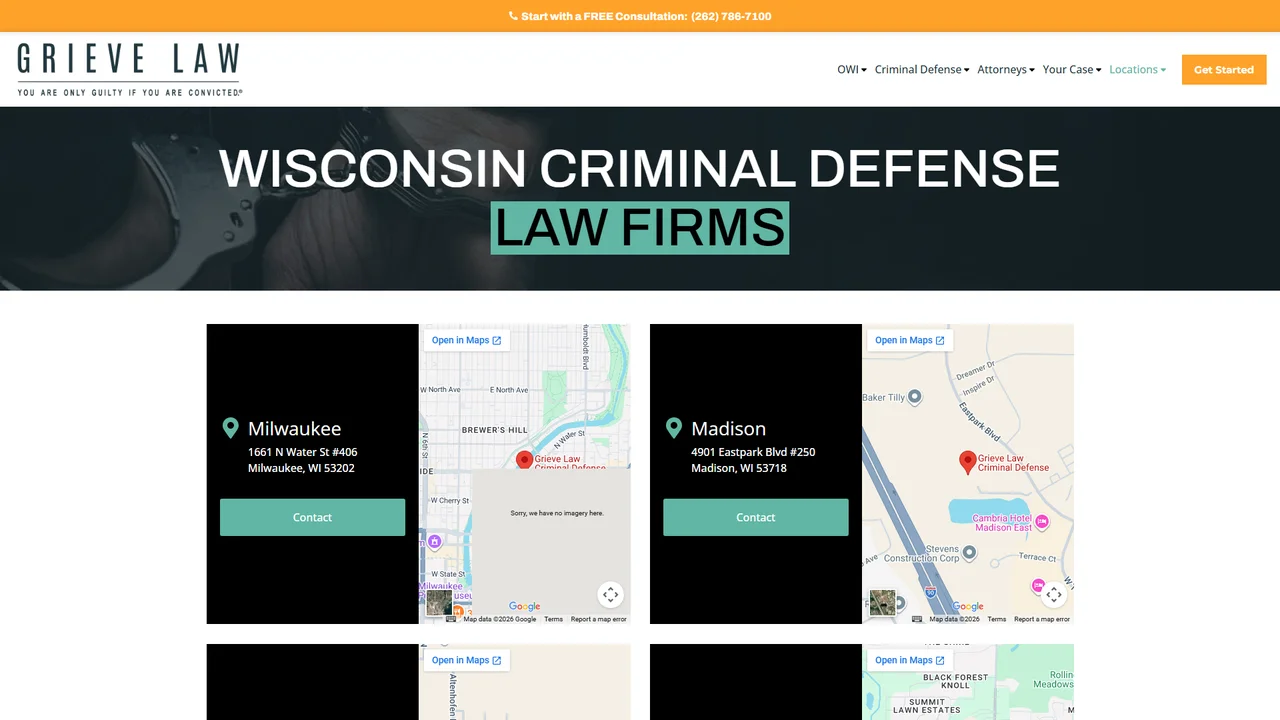This screenshot has width=1280, height=720.
Task: Expand the Criminal Defense dropdown
Action: [922, 70]
